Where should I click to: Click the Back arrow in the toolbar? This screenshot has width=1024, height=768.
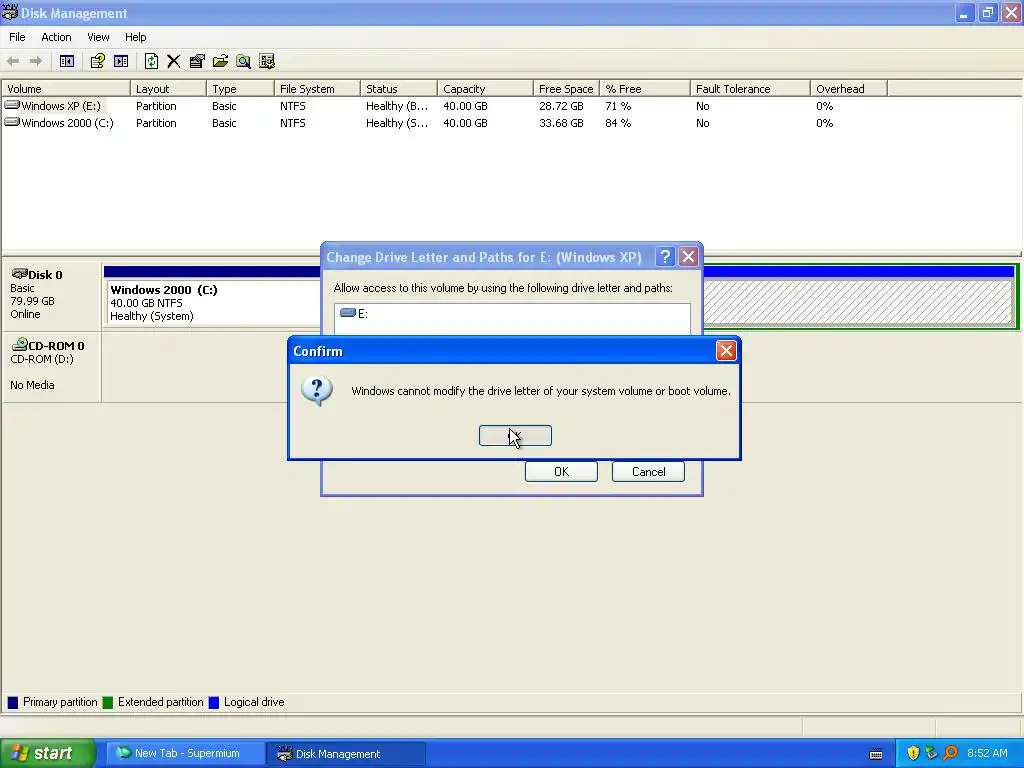pos(13,61)
